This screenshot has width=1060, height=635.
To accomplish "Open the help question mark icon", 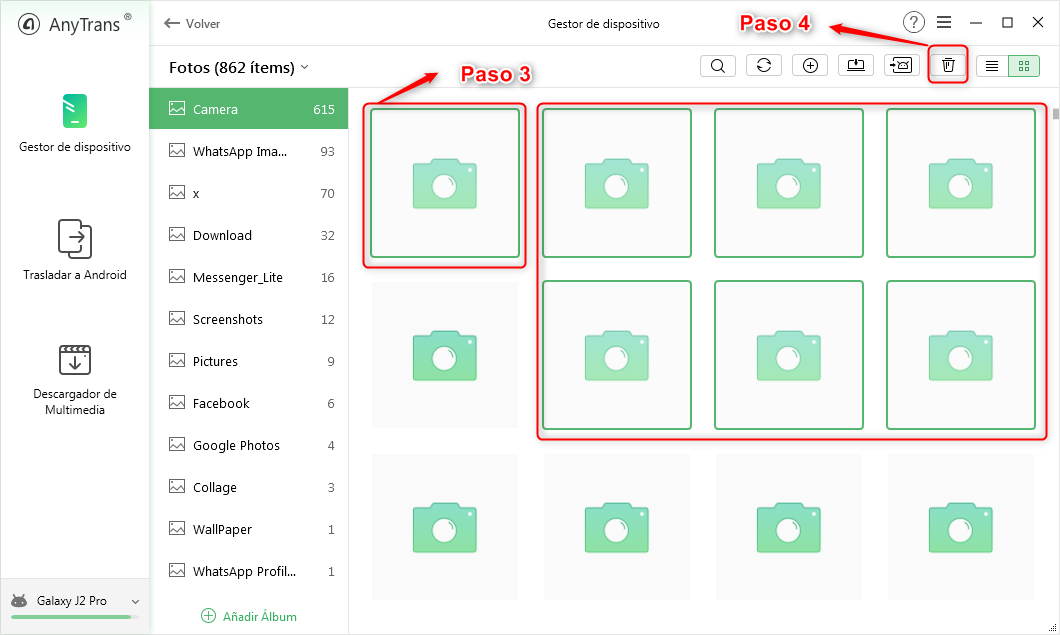I will pyautogui.click(x=912, y=22).
